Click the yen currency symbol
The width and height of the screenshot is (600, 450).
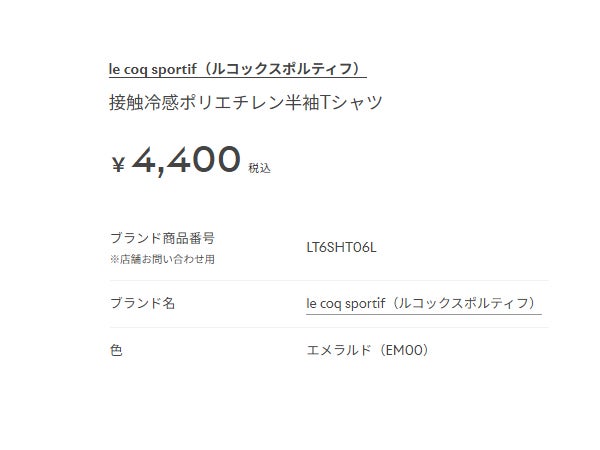pos(118,166)
